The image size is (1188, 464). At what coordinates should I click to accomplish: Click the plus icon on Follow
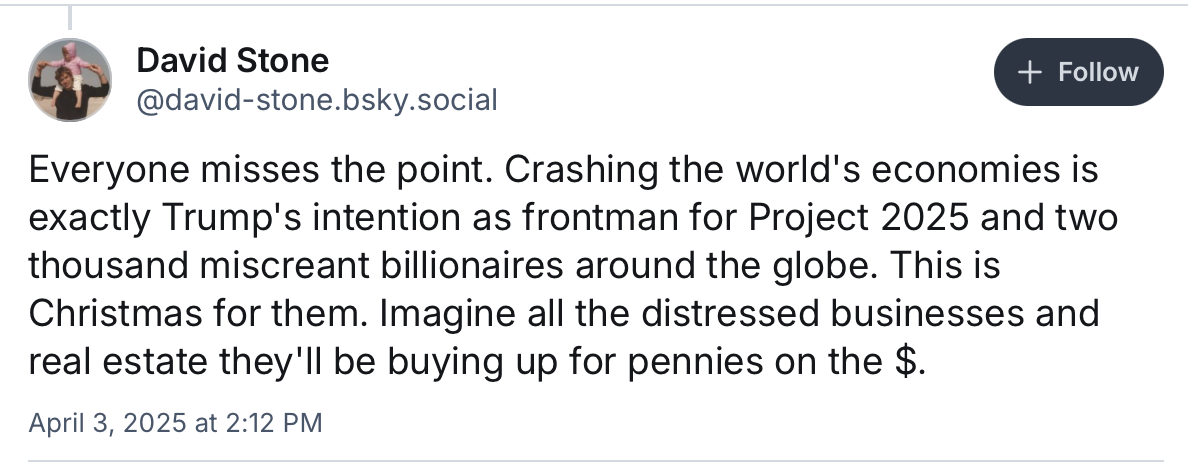pos(1028,73)
